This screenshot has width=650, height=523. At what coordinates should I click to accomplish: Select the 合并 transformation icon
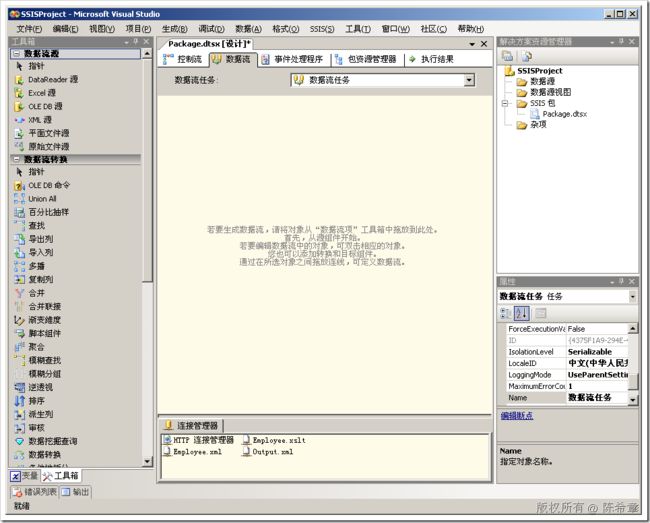point(19,293)
